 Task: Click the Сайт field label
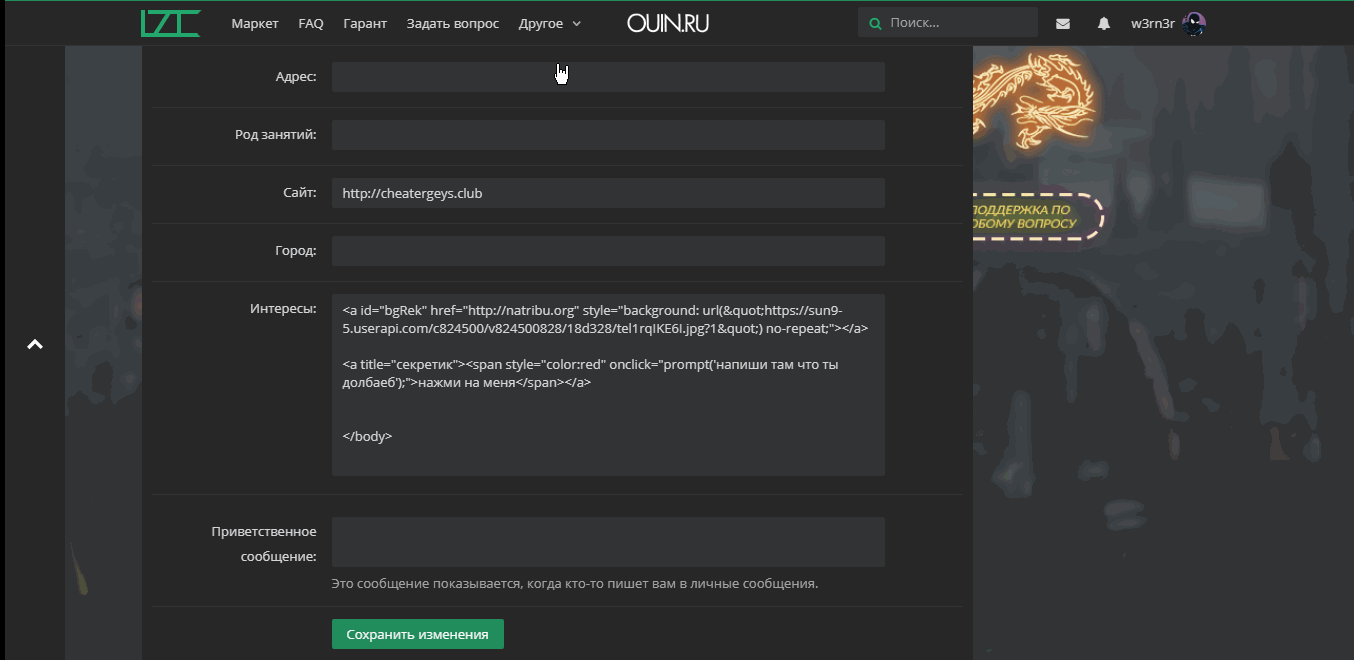(298, 193)
